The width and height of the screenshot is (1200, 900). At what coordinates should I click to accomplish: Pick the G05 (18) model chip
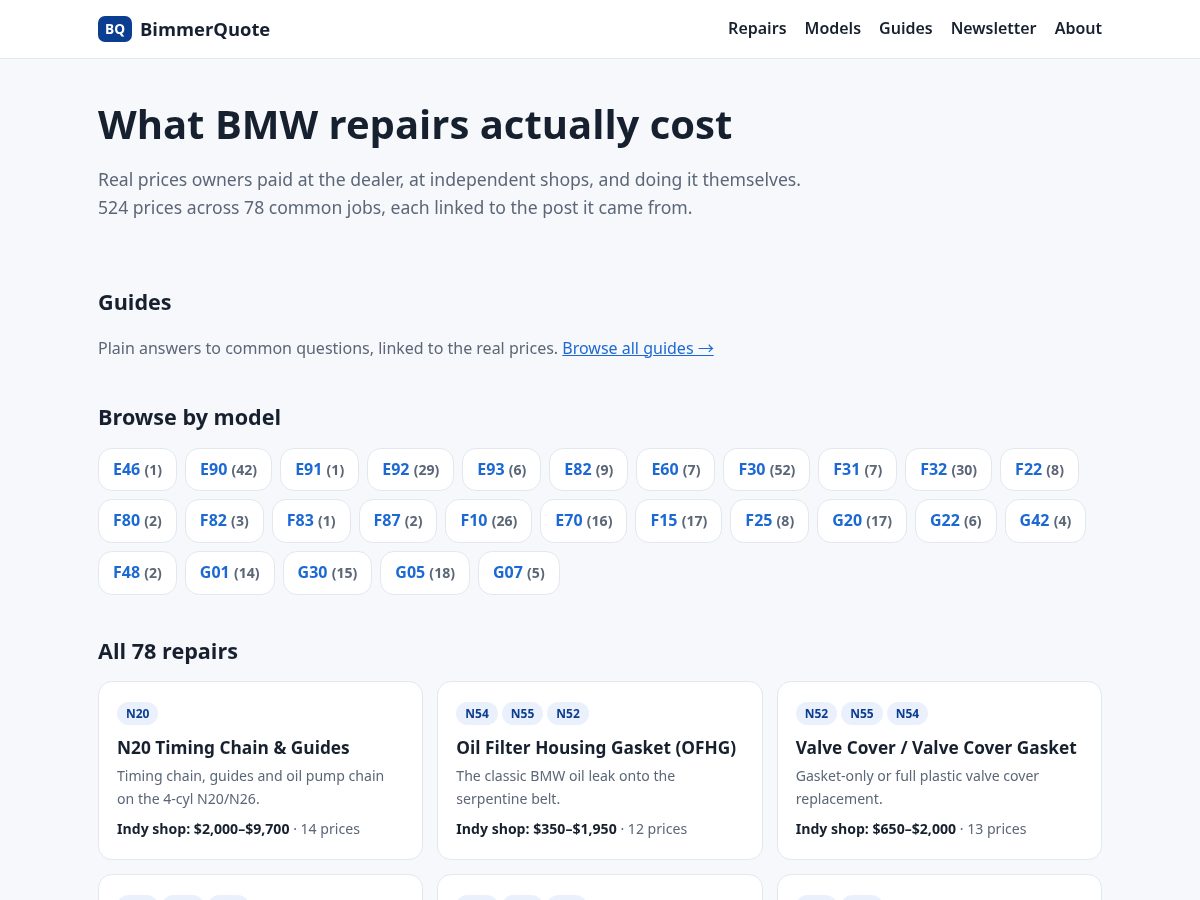coord(425,573)
